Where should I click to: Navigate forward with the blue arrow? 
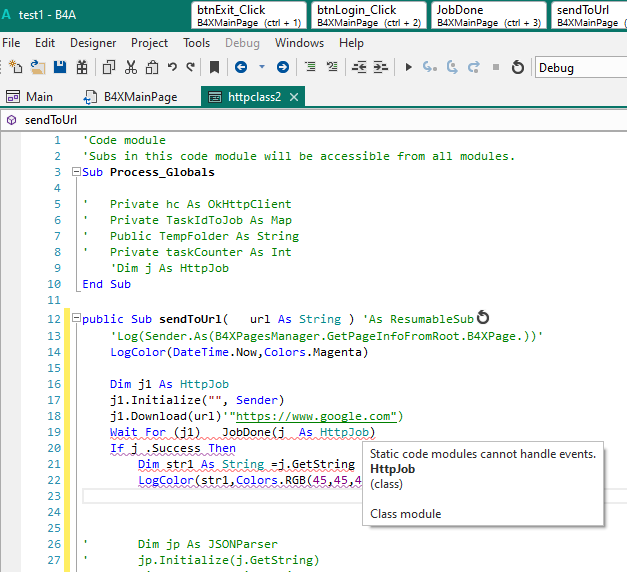click(283, 67)
